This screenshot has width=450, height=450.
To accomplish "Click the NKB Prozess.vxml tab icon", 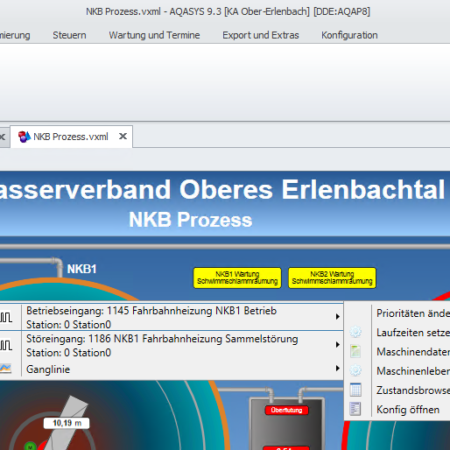I will click(x=24, y=137).
